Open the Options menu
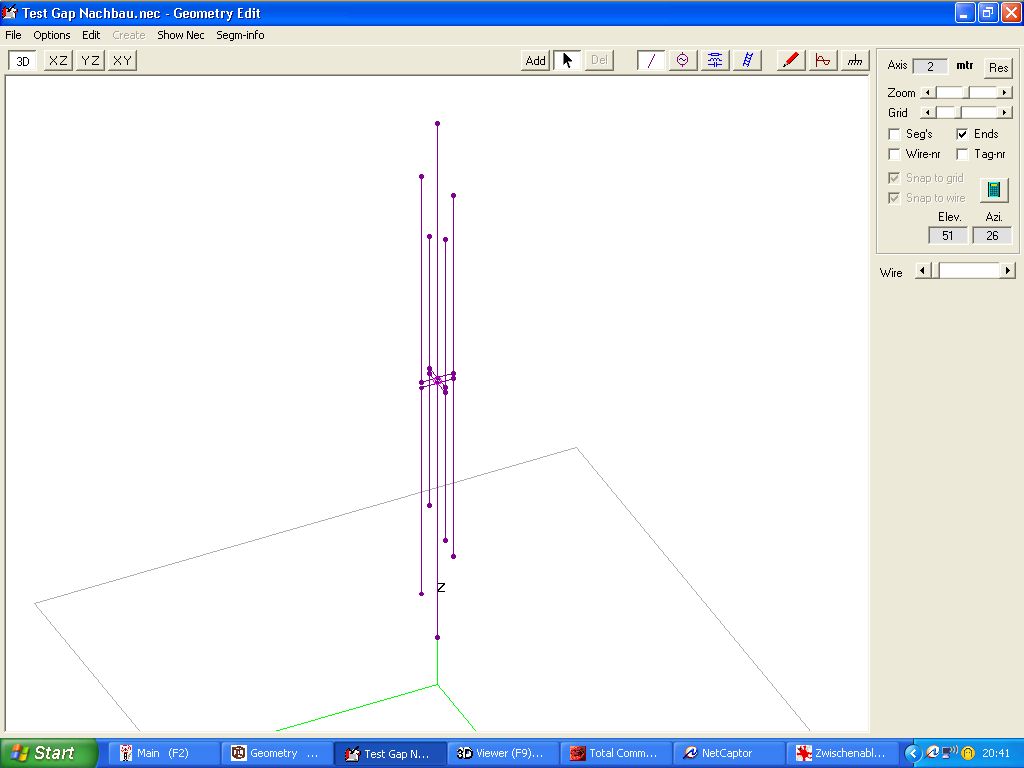Image resolution: width=1024 pixels, height=768 pixels. (52, 35)
